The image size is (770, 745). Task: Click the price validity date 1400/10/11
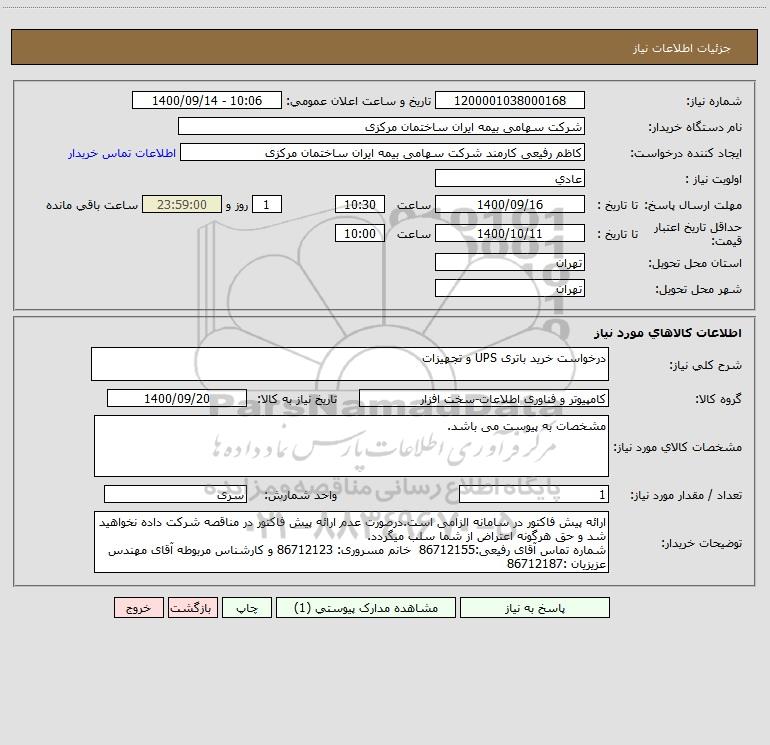pos(510,233)
